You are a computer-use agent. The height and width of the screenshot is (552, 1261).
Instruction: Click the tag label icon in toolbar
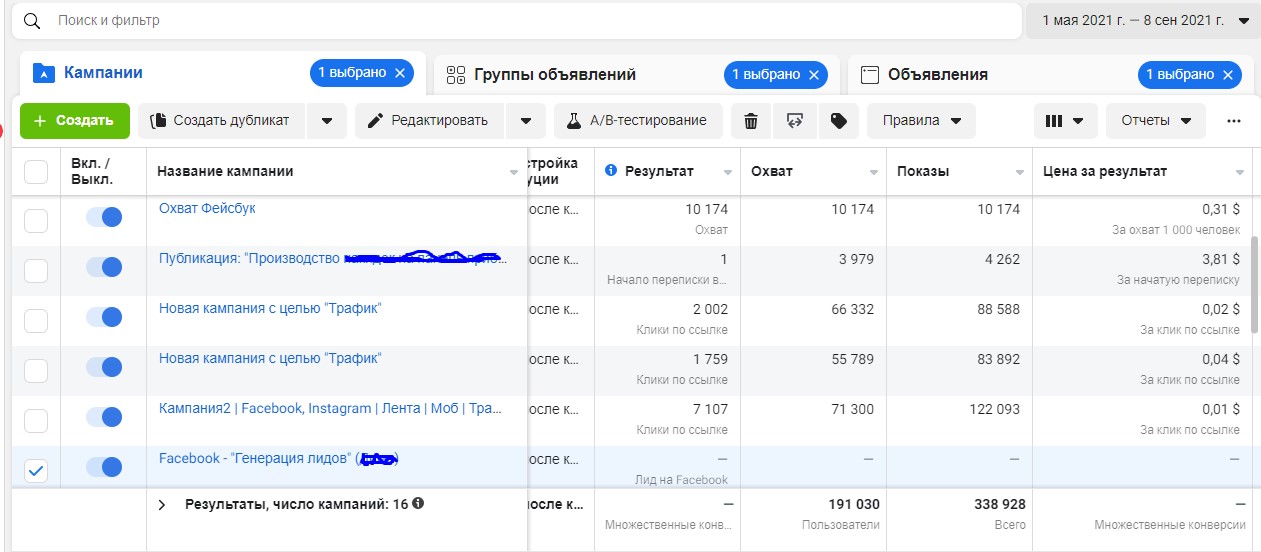pyautogui.click(x=839, y=121)
